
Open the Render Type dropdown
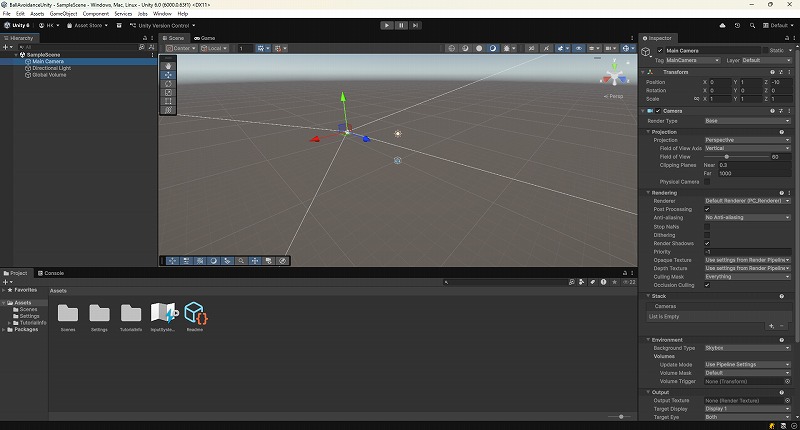point(747,121)
